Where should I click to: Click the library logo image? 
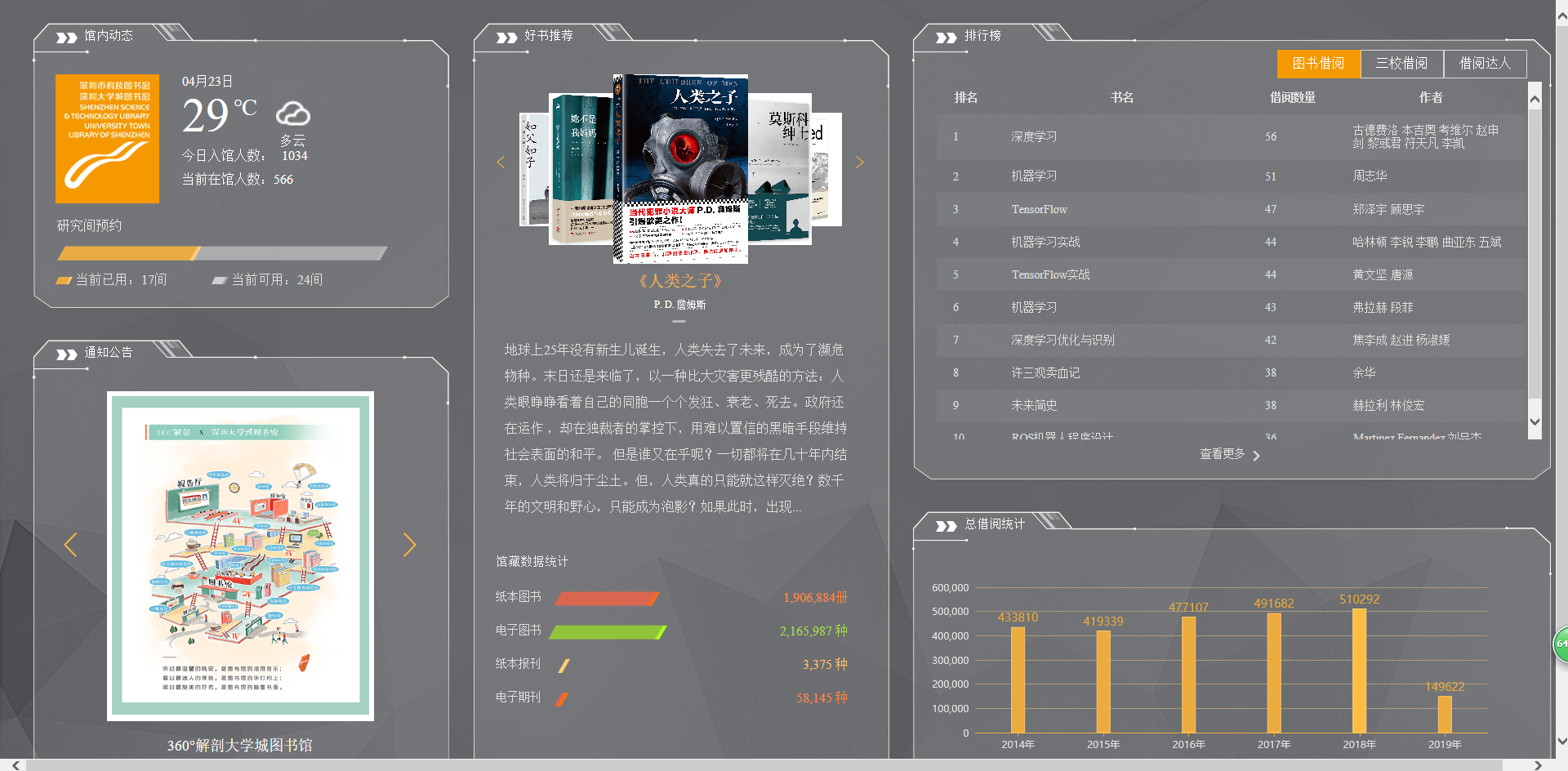pos(107,138)
